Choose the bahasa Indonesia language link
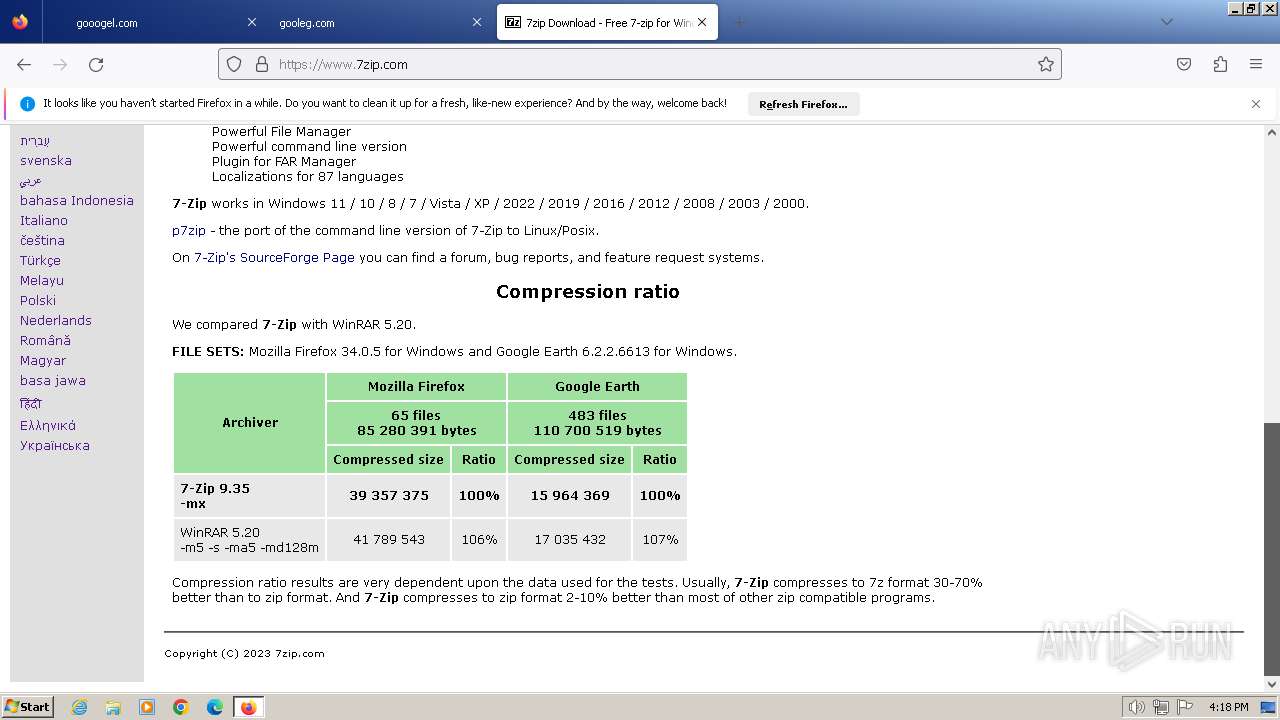 [77, 200]
